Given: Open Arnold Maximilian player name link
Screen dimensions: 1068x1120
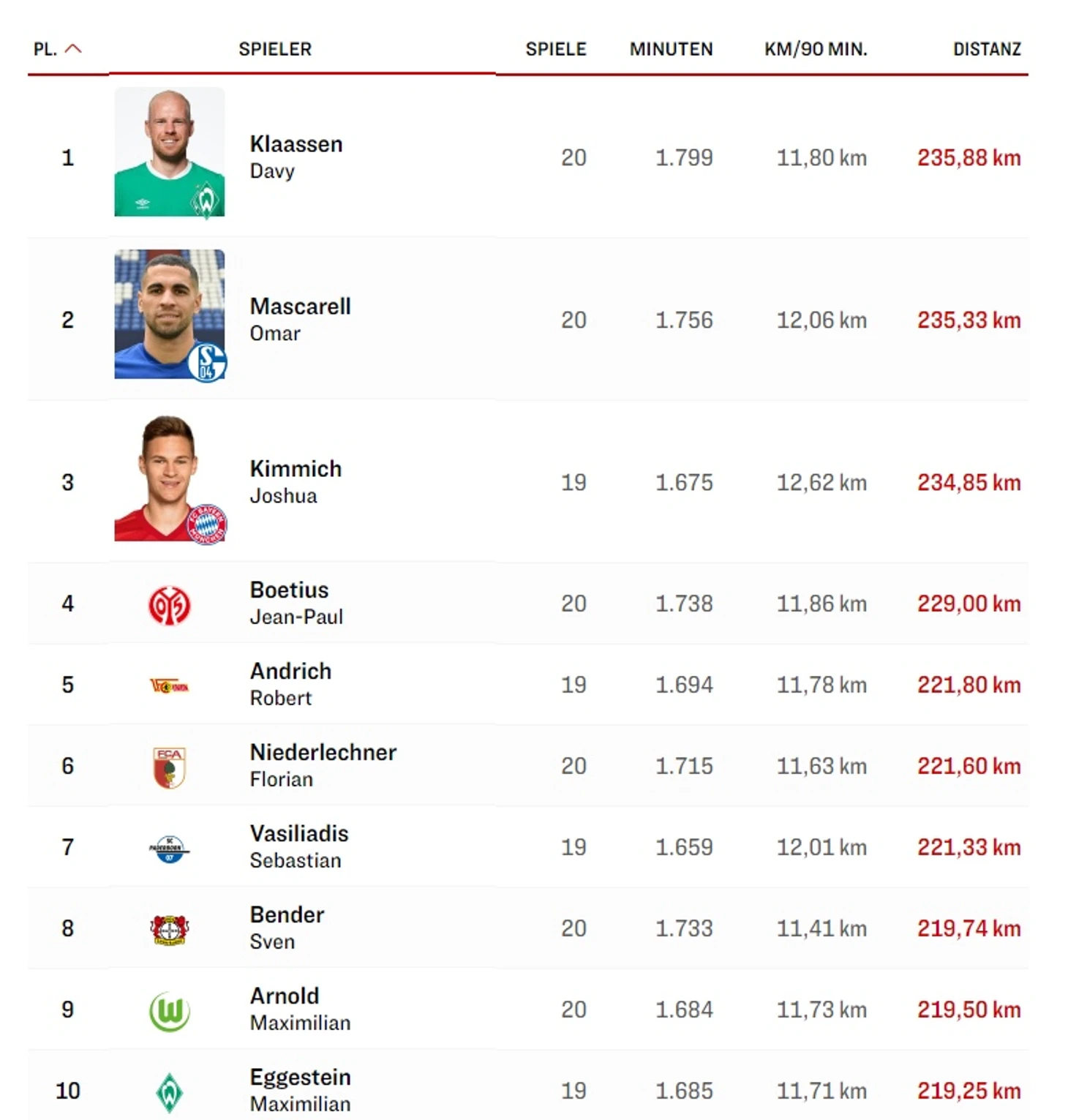Looking at the screenshot, I should (300, 1009).
